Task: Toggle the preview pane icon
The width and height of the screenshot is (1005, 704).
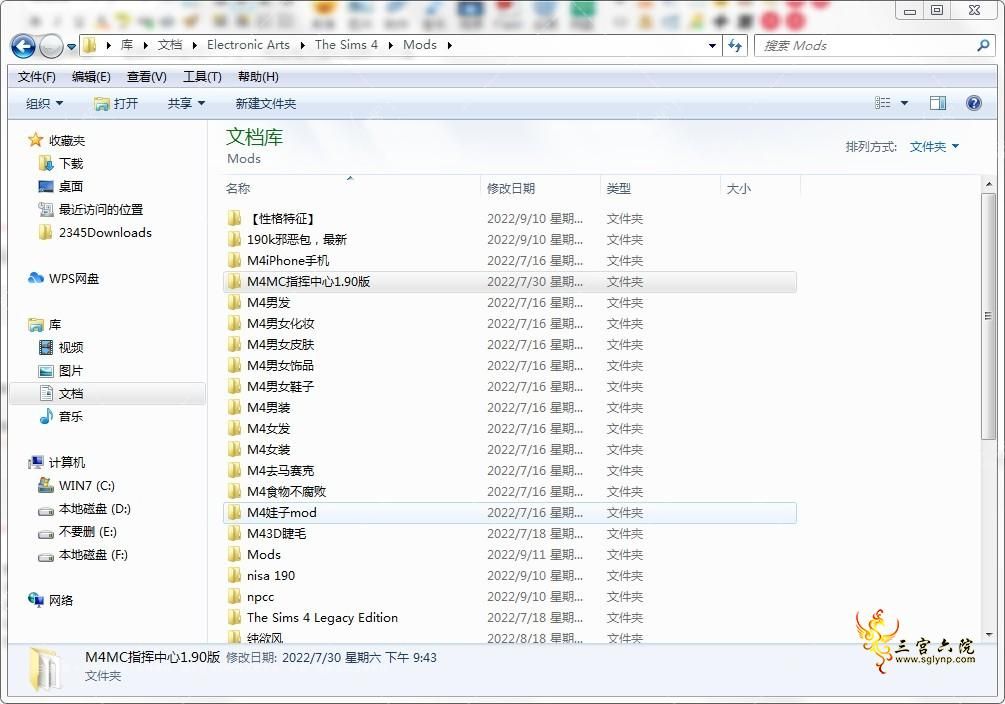Action: [x=938, y=103]
